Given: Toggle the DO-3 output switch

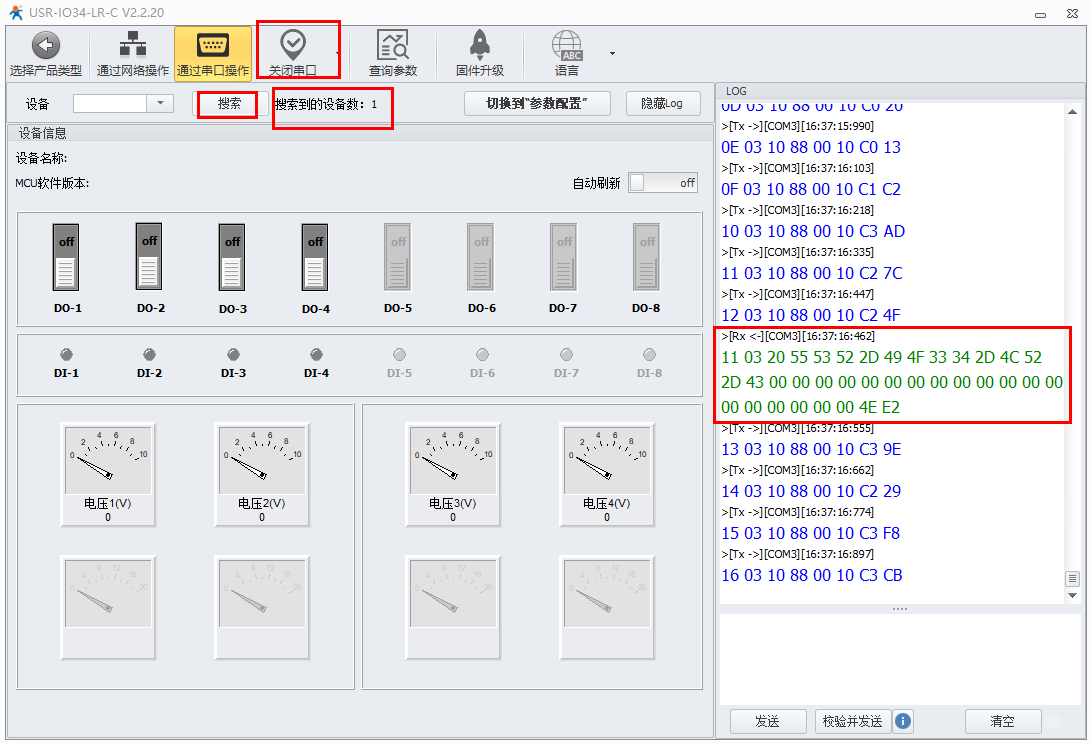Looking at the screenshot, I should [x=232, y=256].
